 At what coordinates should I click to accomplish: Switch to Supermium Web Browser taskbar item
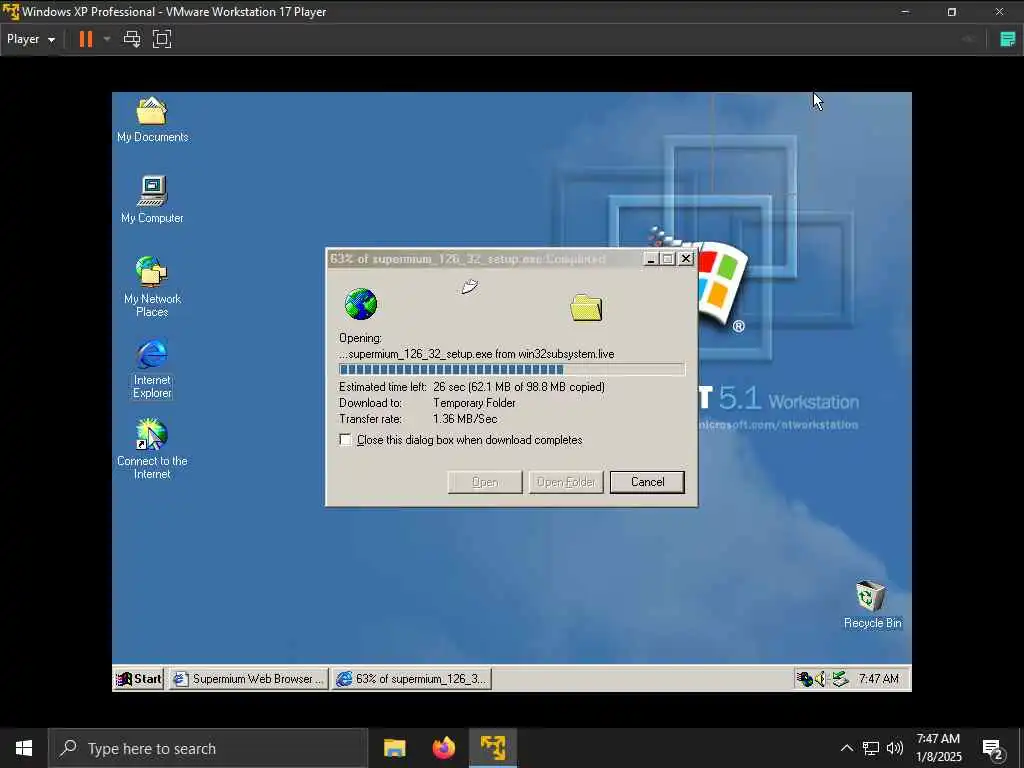pos(249,679)
